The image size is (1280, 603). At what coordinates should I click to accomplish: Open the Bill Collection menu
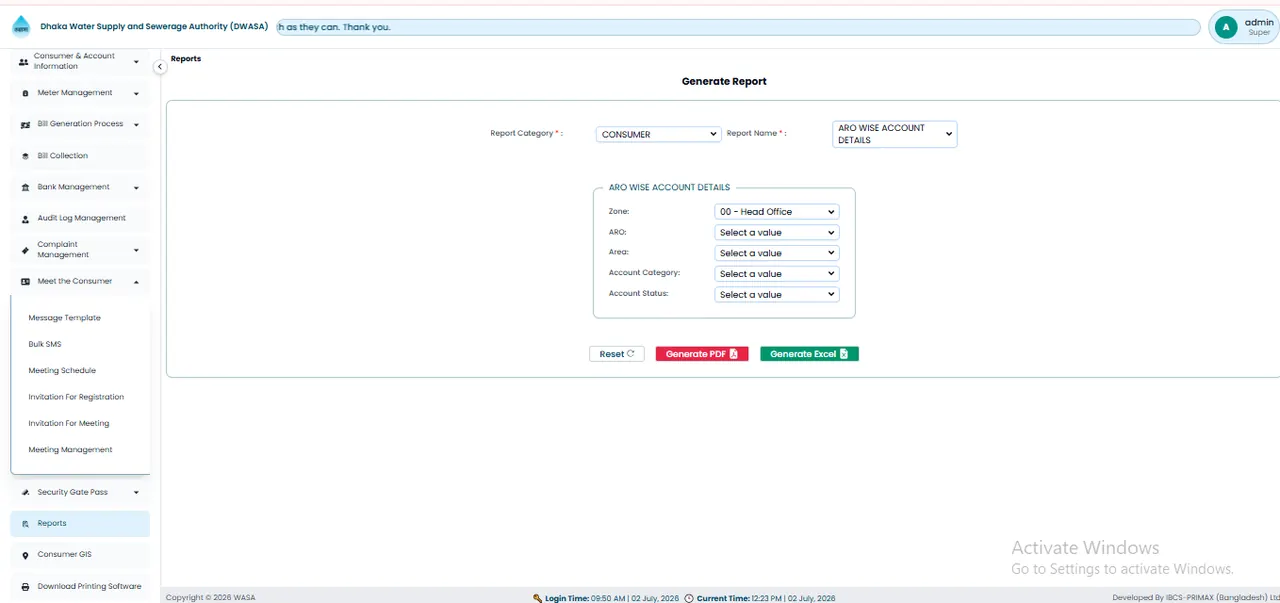(80, 156)
